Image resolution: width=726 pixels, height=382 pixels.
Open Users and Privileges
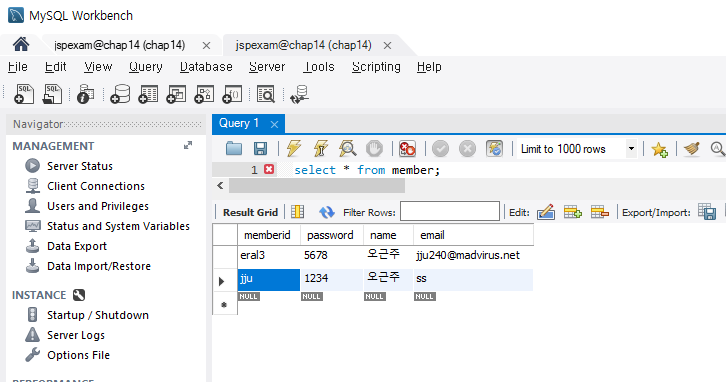(98, 206)
